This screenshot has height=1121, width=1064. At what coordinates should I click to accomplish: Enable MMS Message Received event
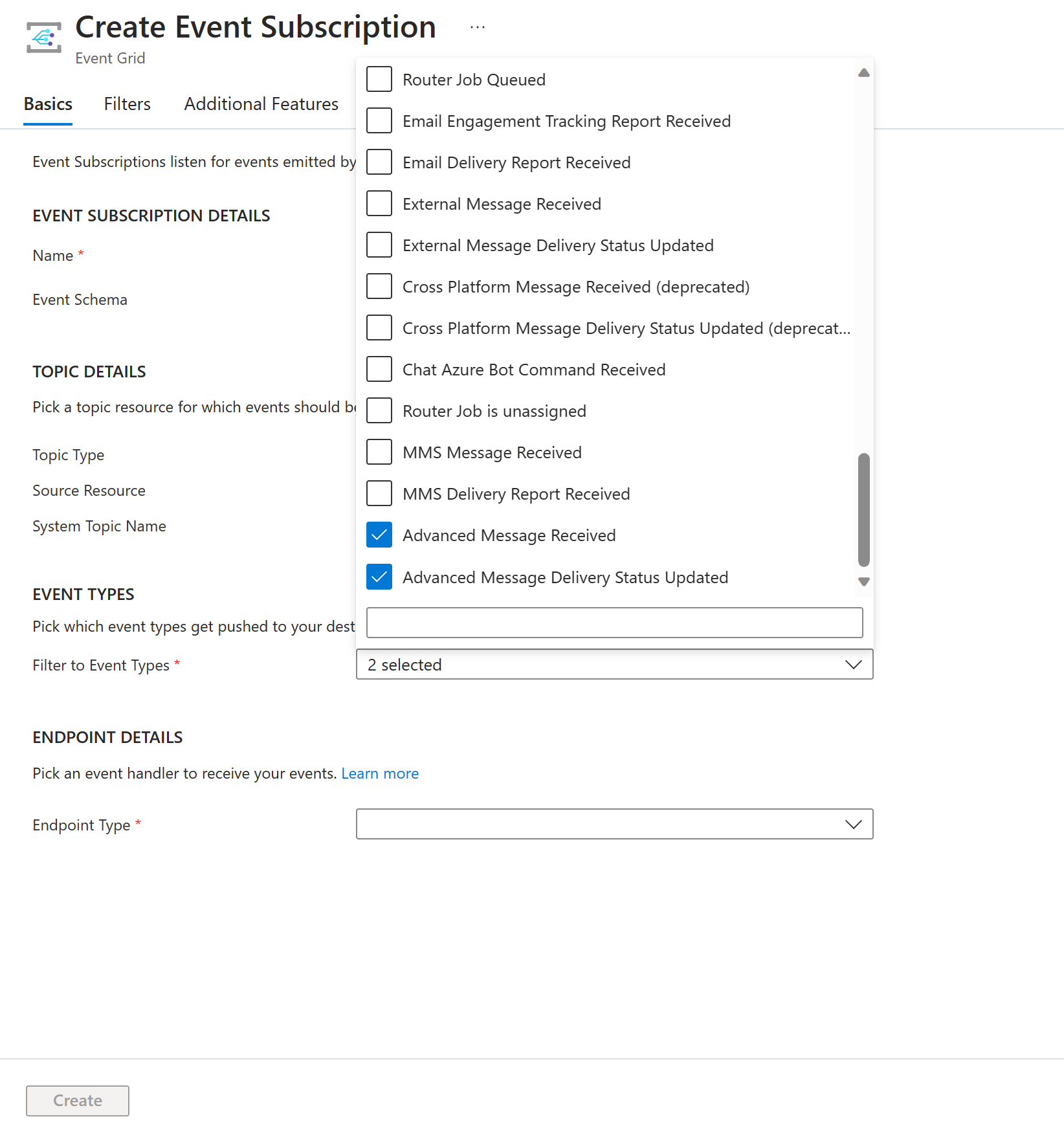pyautogui.click(x=379, y=452)
